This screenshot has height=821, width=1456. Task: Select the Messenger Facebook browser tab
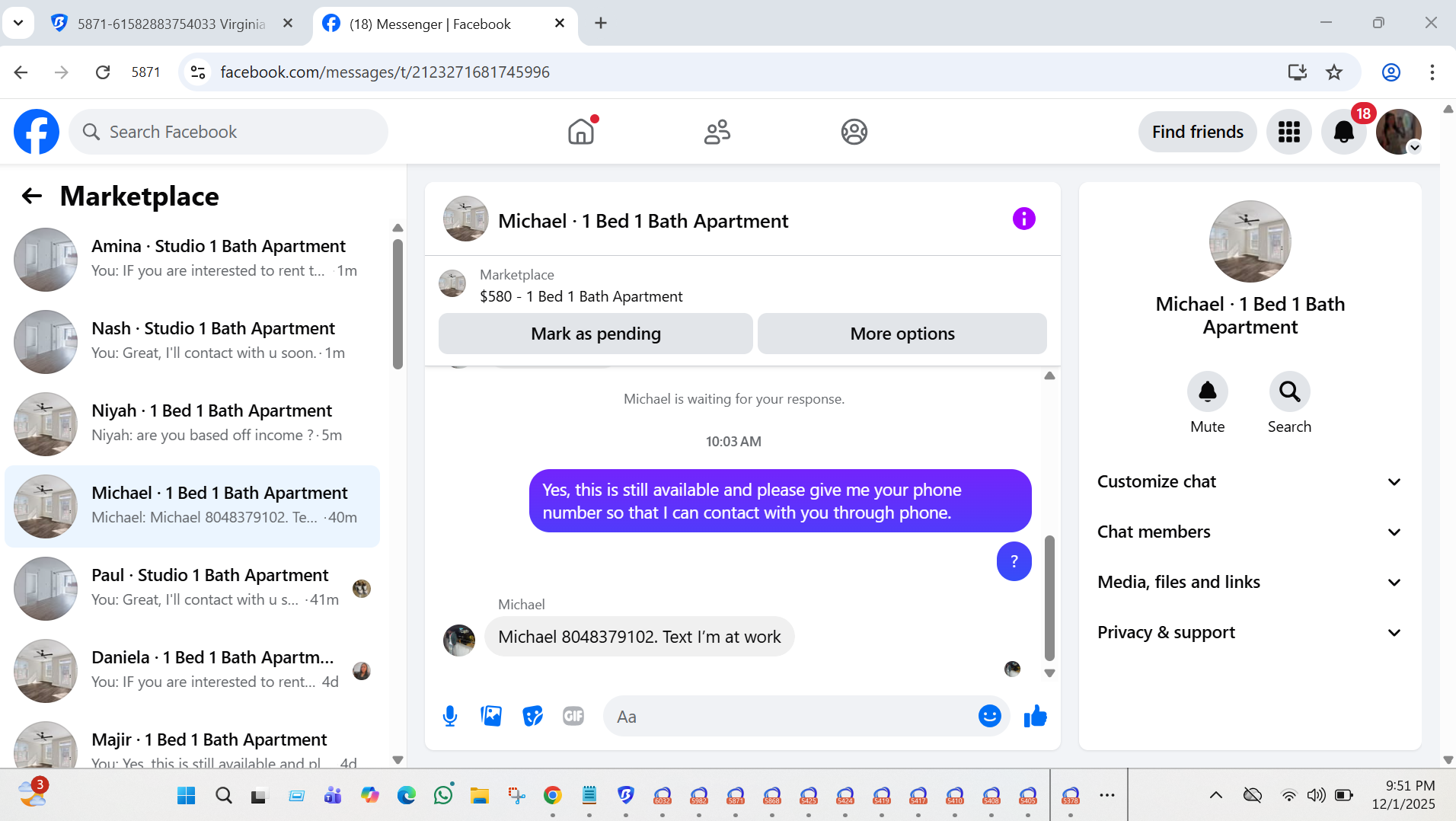[x=445, y=24]
